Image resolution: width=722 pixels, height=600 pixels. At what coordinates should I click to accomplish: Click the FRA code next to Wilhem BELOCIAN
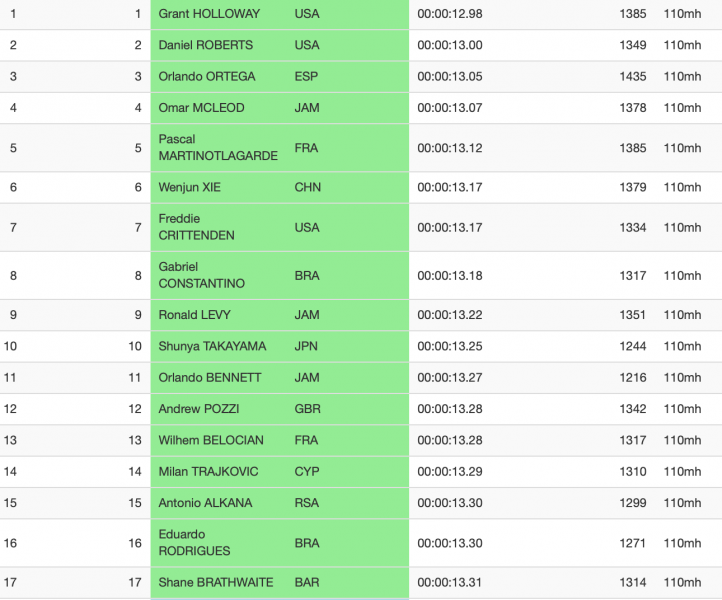306,440
